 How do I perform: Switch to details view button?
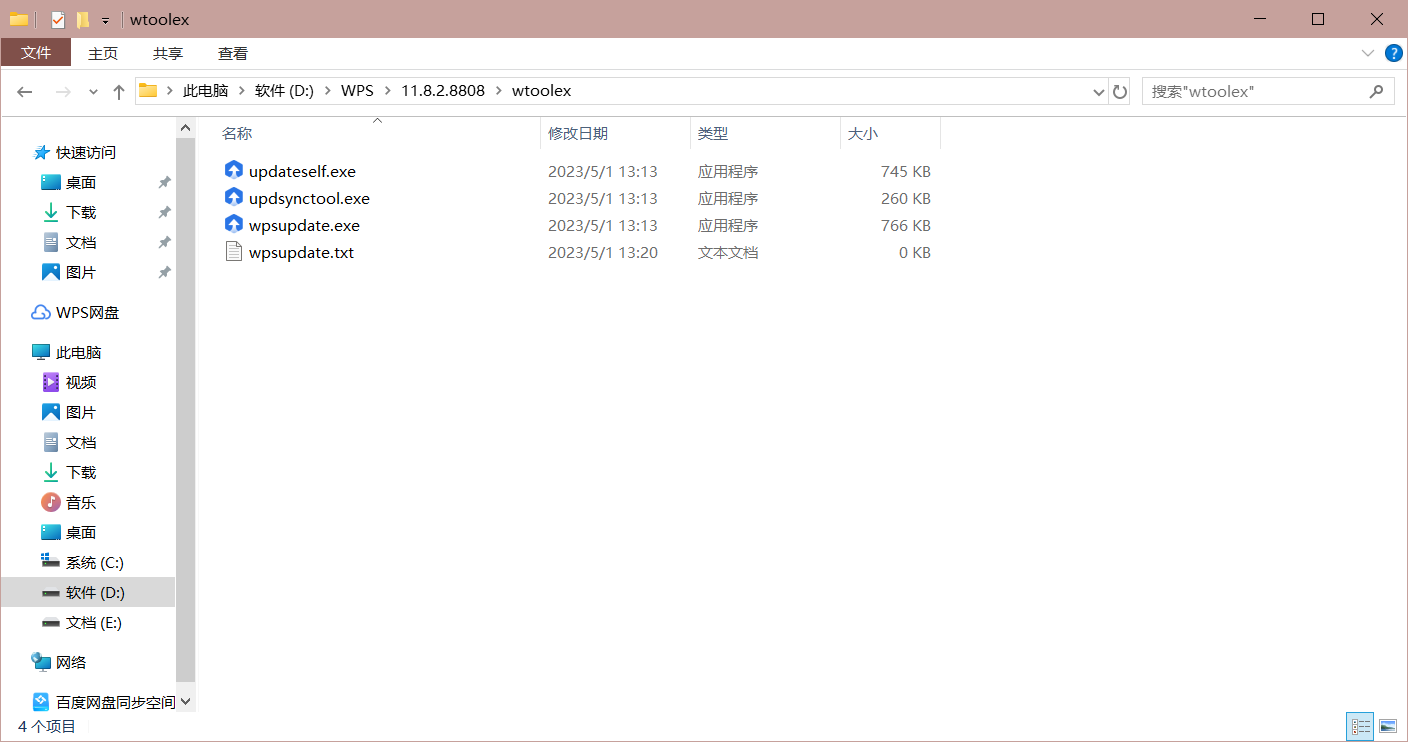click(1361, 726)
